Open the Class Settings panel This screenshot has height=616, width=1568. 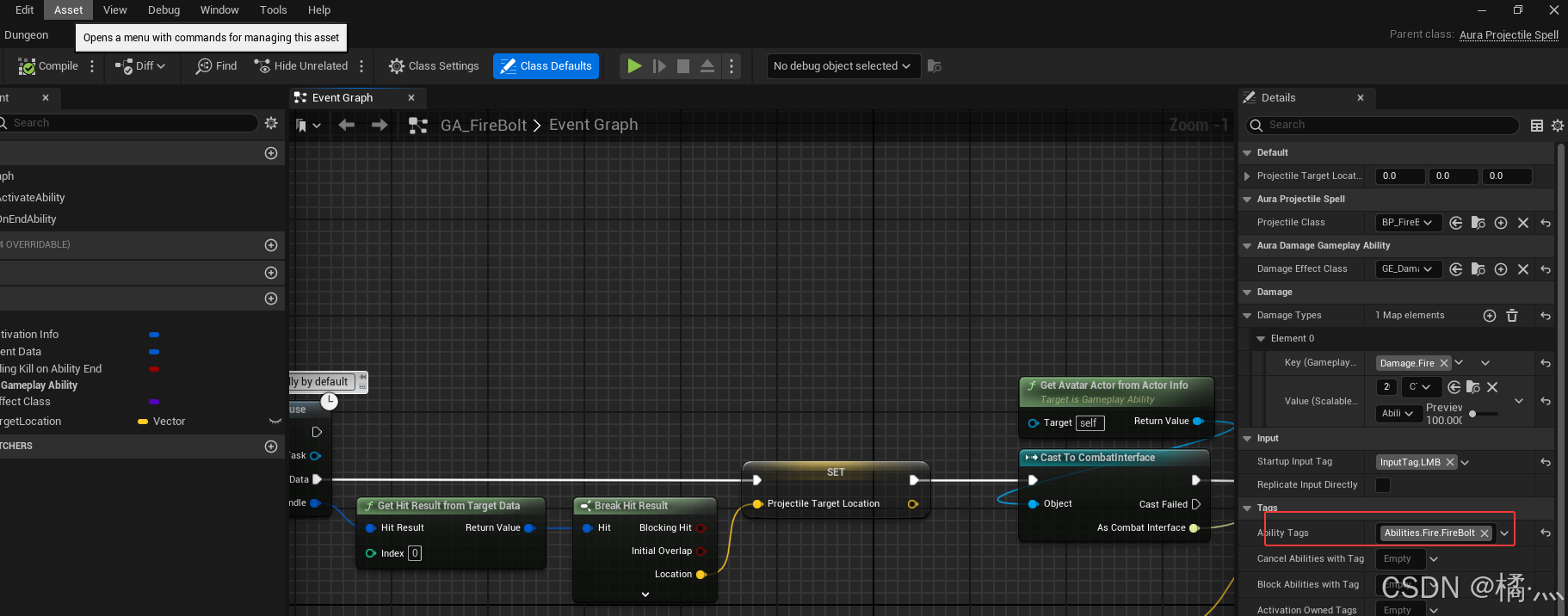click(434, 66)
